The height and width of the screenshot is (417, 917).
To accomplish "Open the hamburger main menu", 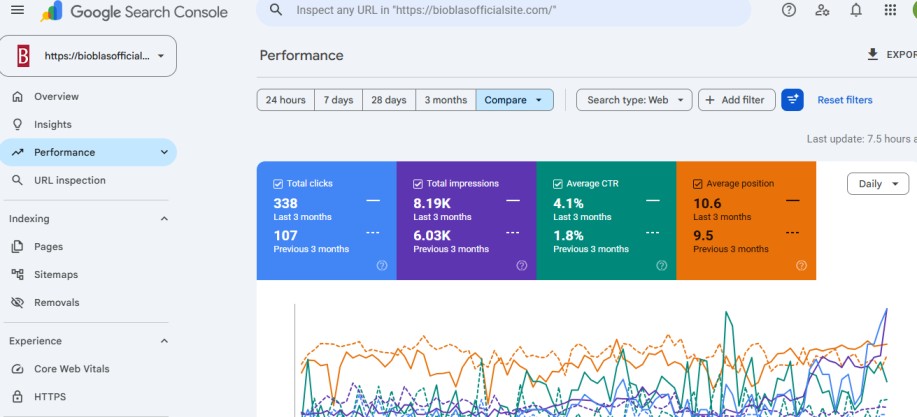I will pos(18,10).
